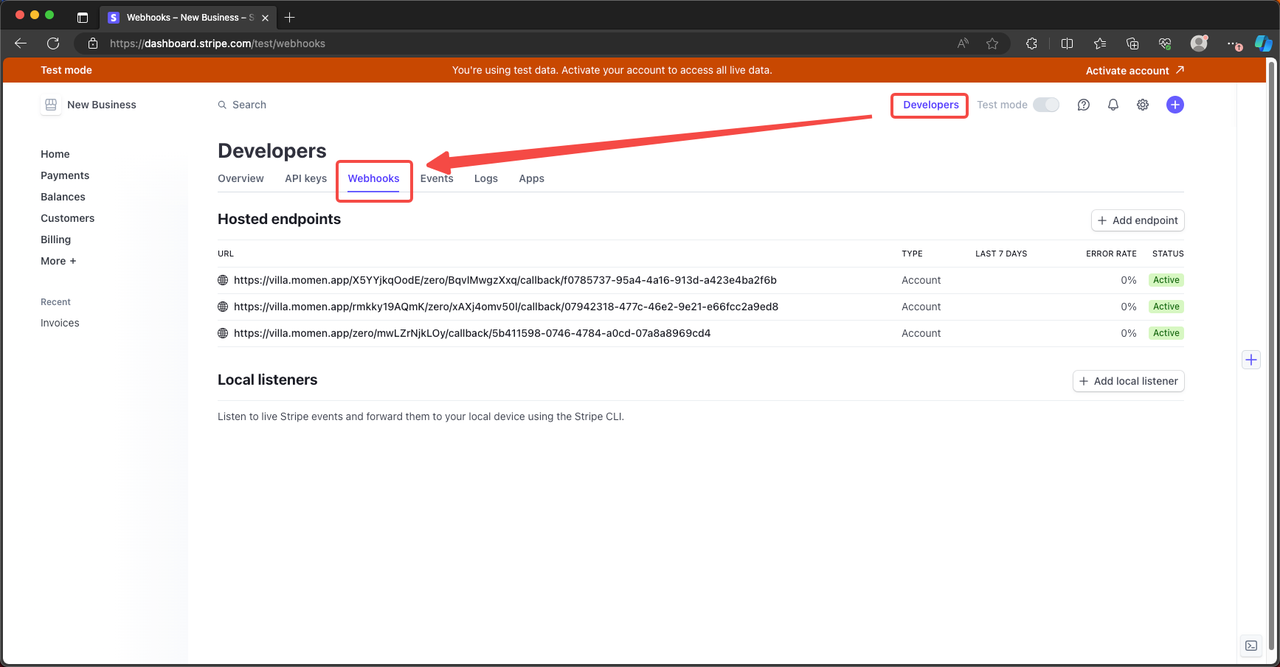Open endpoint URL ending 07942318-477c-46e2-9e21-e66fcc2a9ed8

click(x=506, y=307)
